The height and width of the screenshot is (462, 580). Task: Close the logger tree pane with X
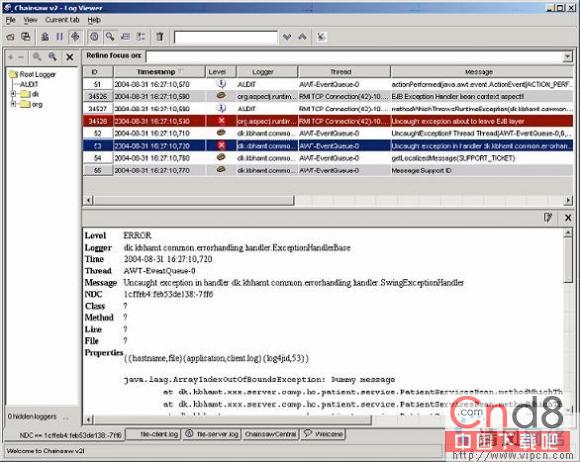point(70,57)
